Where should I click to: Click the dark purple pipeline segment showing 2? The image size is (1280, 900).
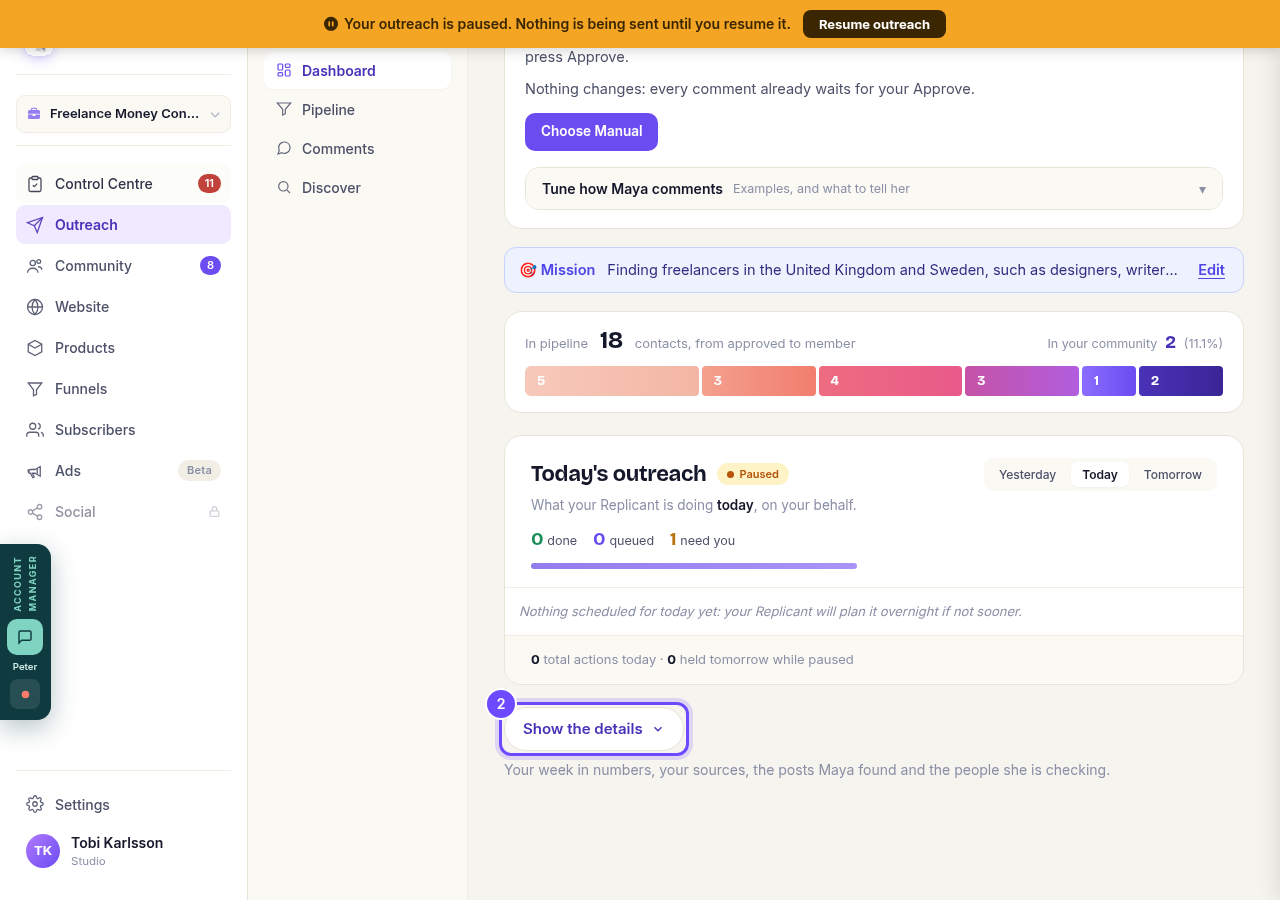click(1181, 381)
